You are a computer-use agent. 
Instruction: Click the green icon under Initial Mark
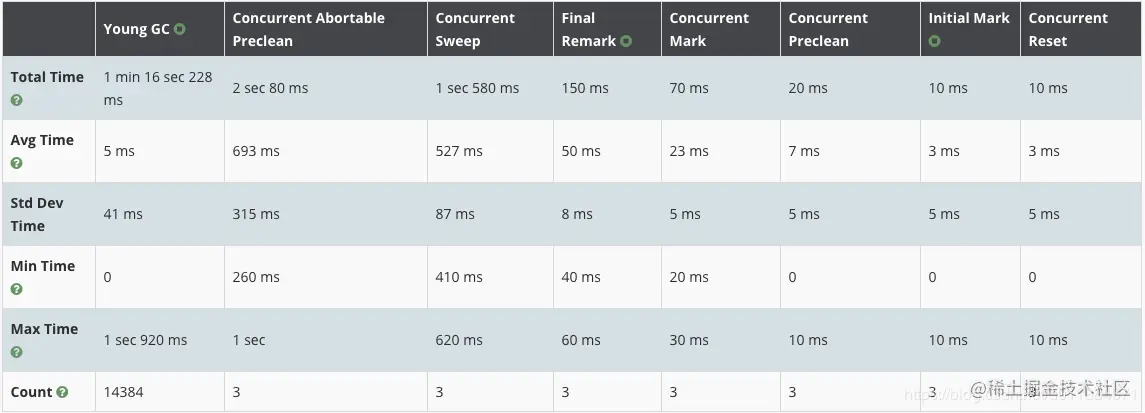tap(934, 41)
